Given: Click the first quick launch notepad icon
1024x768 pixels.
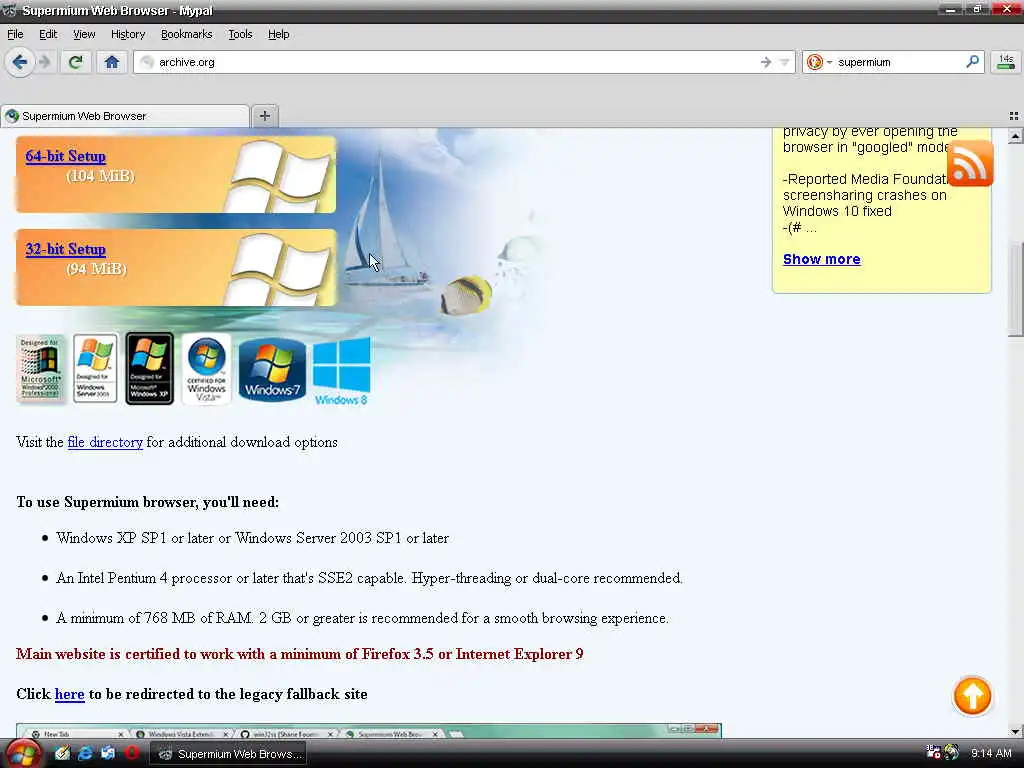Looking at the screenshot, I should pyautogui.click(x=62, y=754).
